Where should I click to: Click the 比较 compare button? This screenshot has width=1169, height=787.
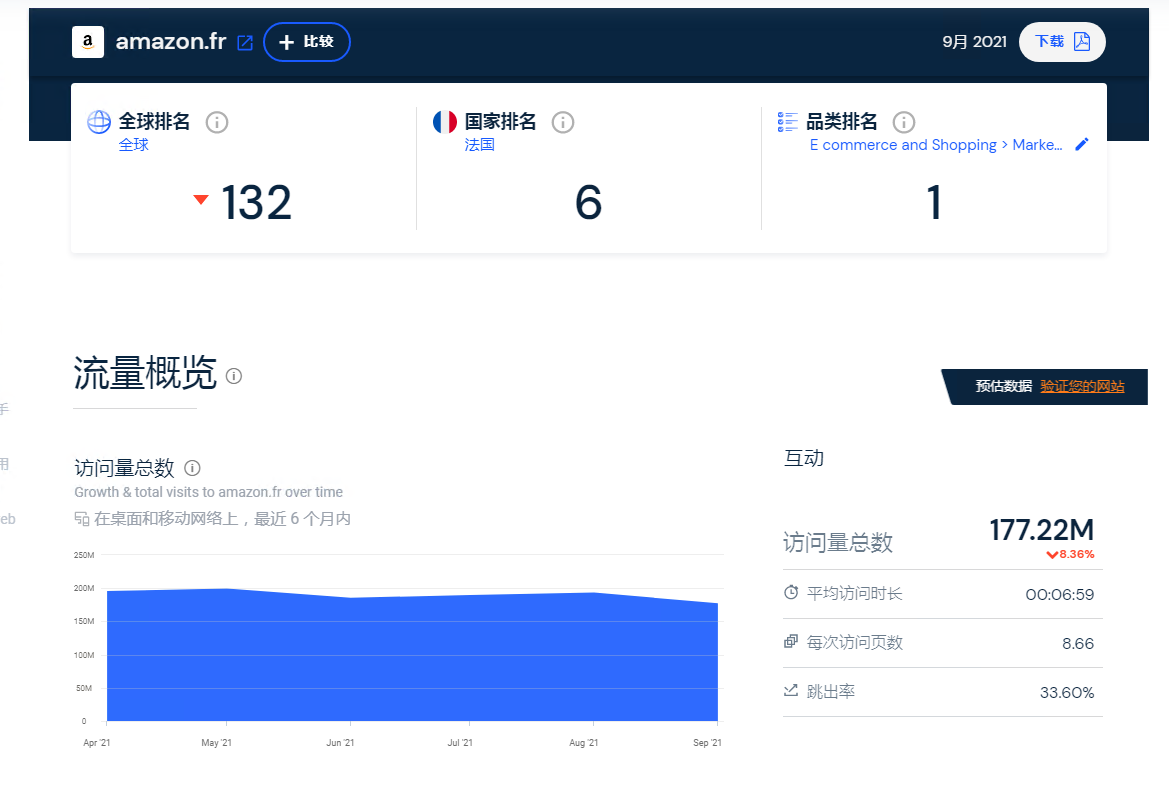[x=306, y=42]
